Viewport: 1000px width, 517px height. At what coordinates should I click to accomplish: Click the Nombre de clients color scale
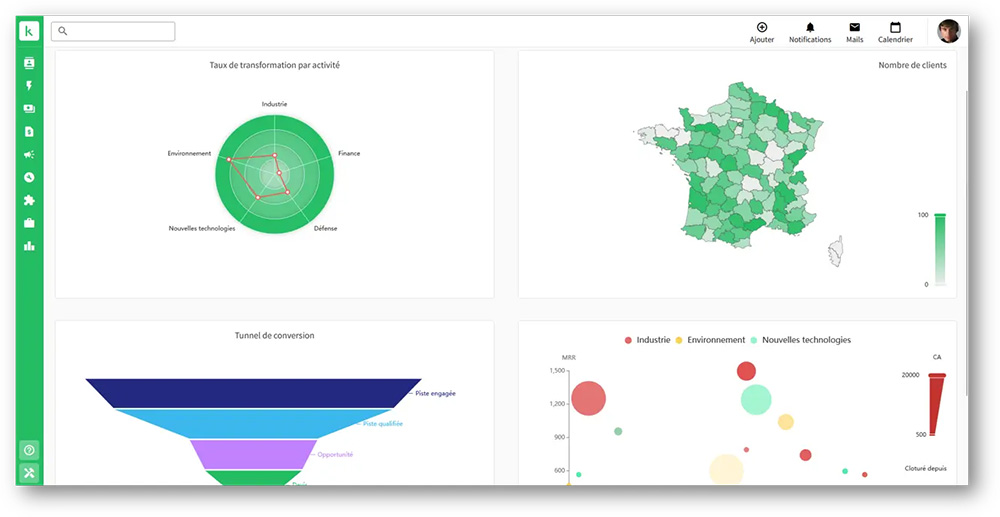pos(940,250)
